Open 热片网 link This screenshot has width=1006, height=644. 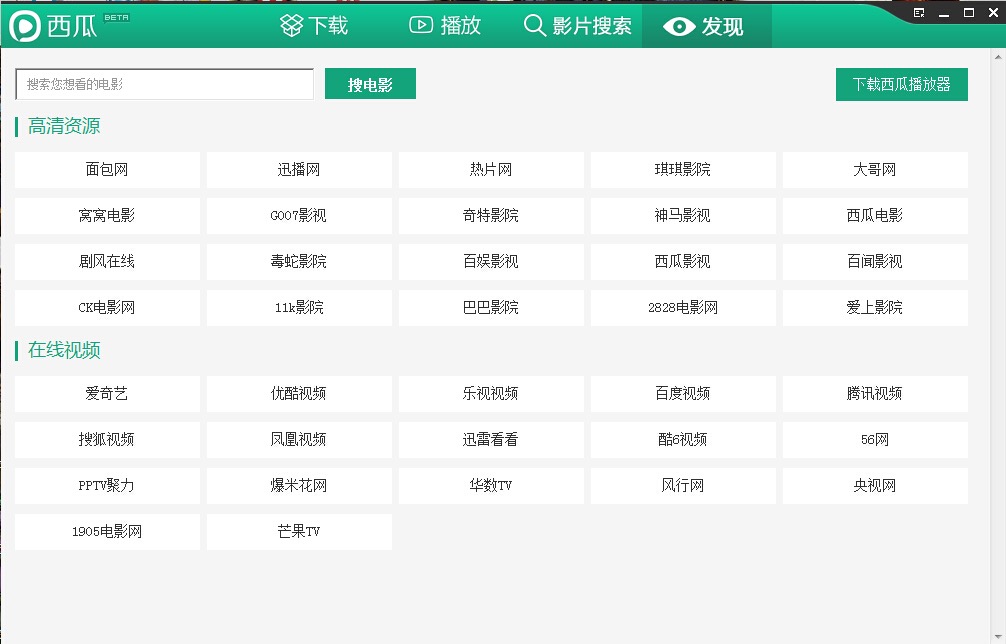[x=491, y=170]
